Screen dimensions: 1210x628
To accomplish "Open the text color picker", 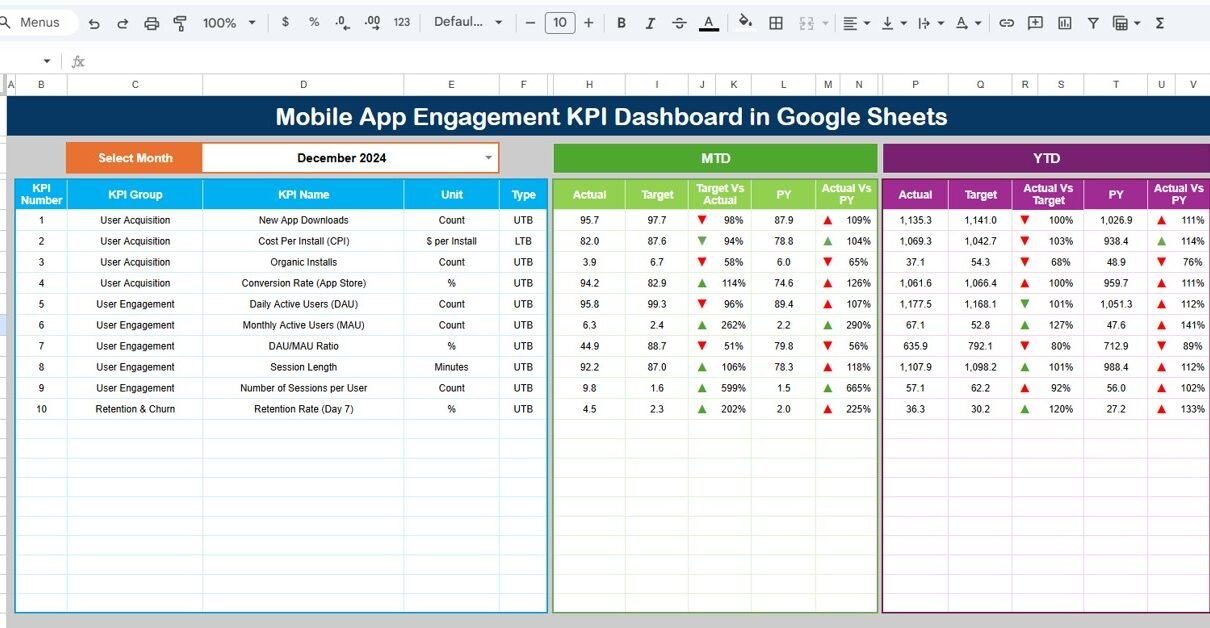I will (x=708, y=23).
